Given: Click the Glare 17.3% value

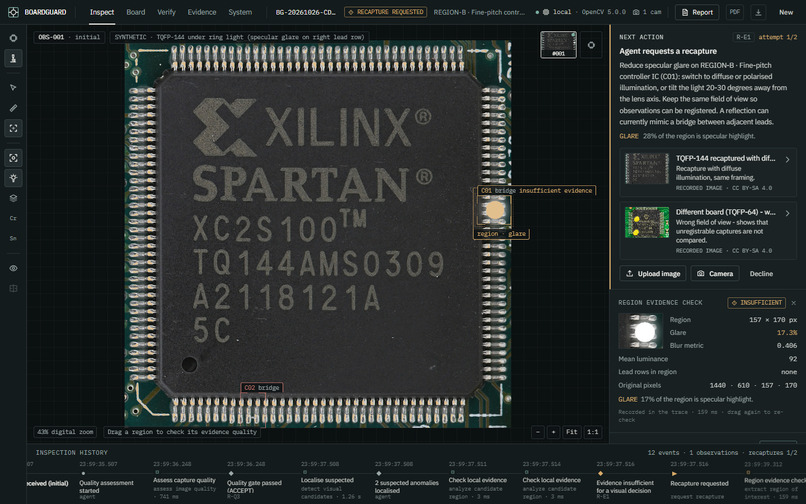Looking at the screenshot, I should (x=787, y=333).
